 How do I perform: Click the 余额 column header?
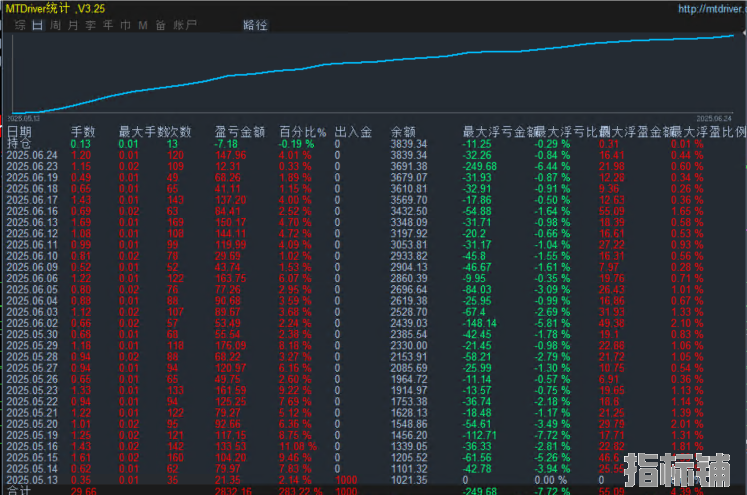[403, 131]
